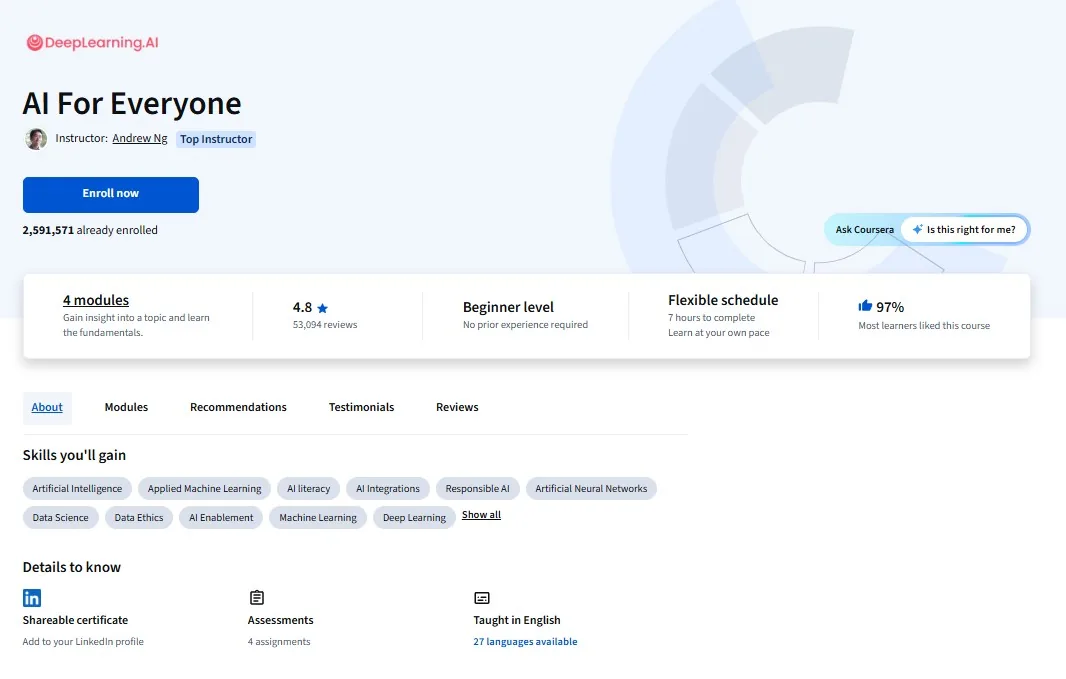Switch to the Modules tab
Screen dimensions: 1066x679
click(x=126, y=407)
